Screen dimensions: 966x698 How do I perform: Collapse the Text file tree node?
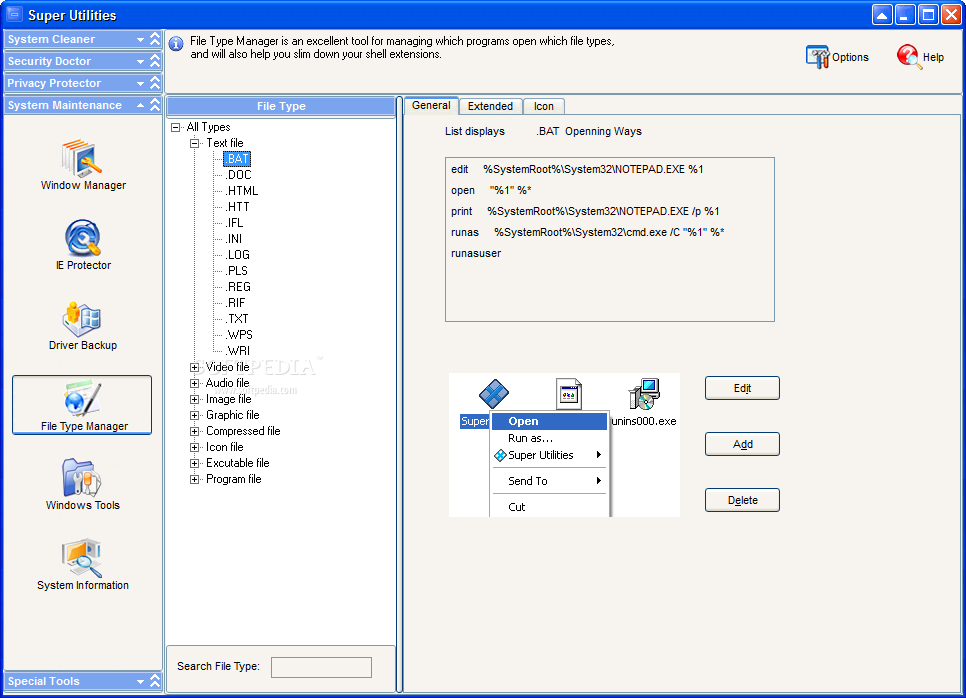click(x=195, y=144)
